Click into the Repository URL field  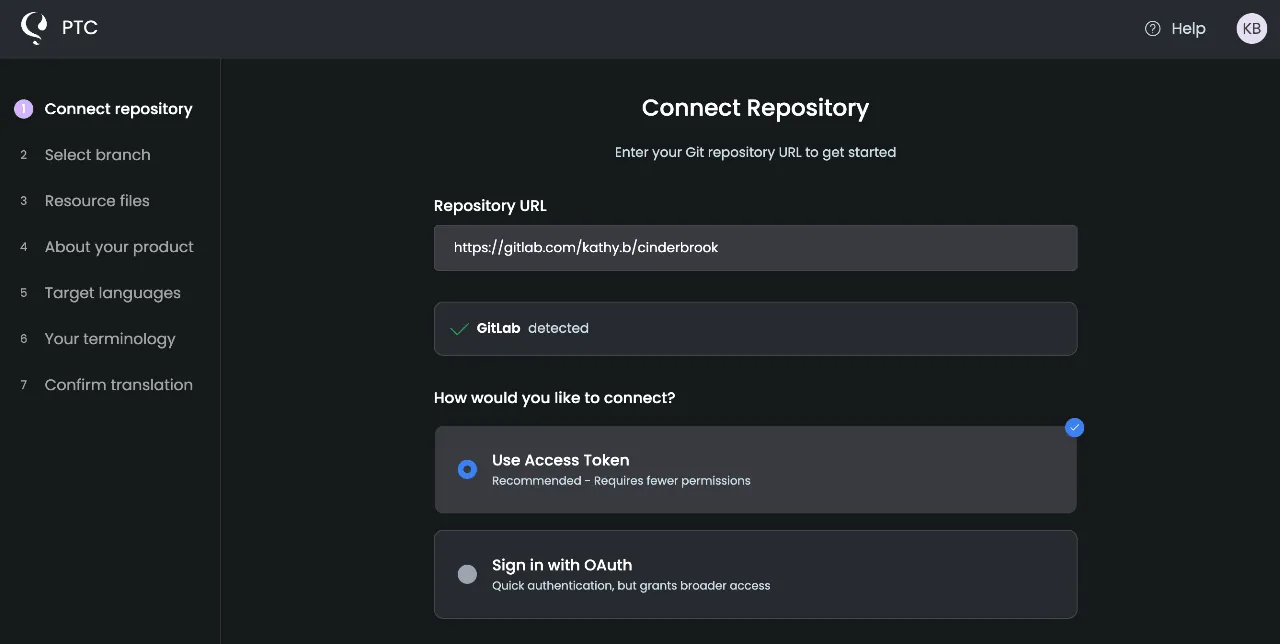[x=755, y=248]
